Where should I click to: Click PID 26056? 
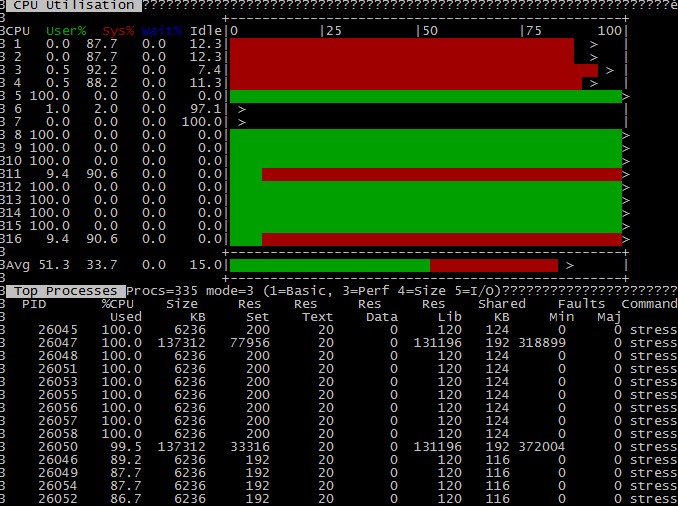[58, 408]
